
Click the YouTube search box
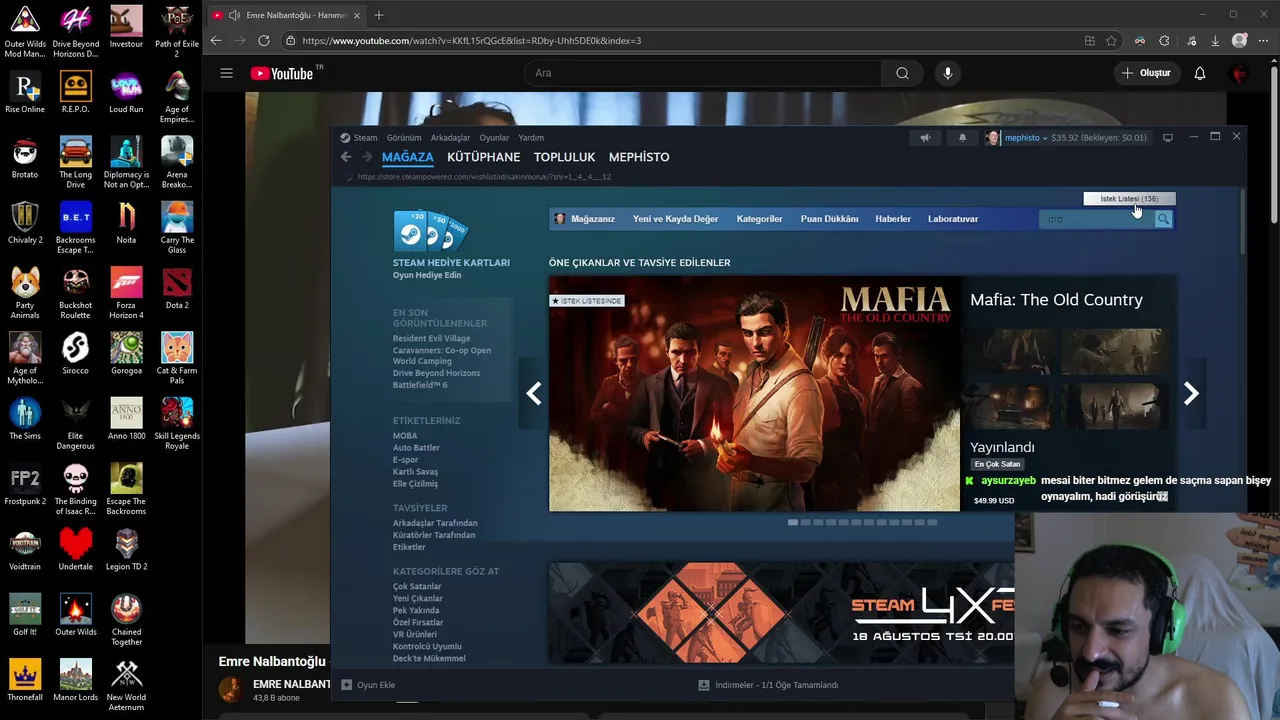[x=703, y=73]
